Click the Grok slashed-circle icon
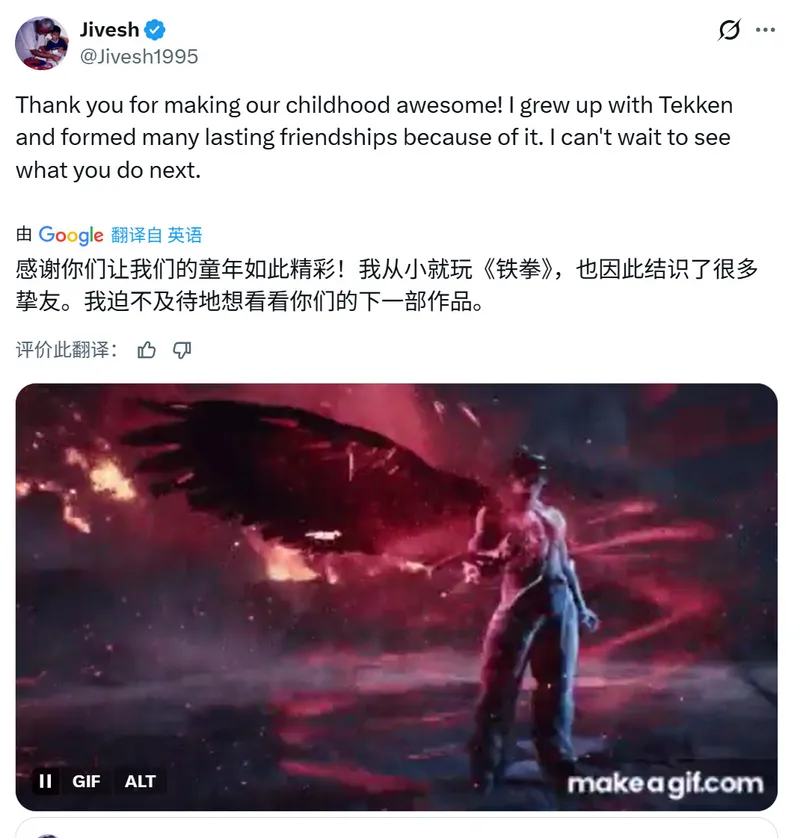Screen dimensions: 800x838 [x=729, y=30]
